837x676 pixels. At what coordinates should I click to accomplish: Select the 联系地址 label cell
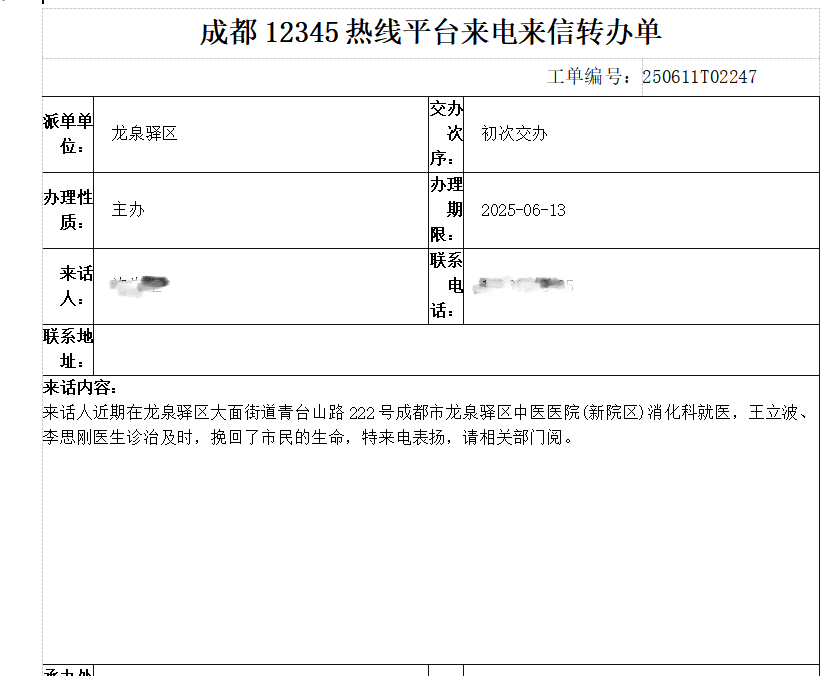point(68,349)
